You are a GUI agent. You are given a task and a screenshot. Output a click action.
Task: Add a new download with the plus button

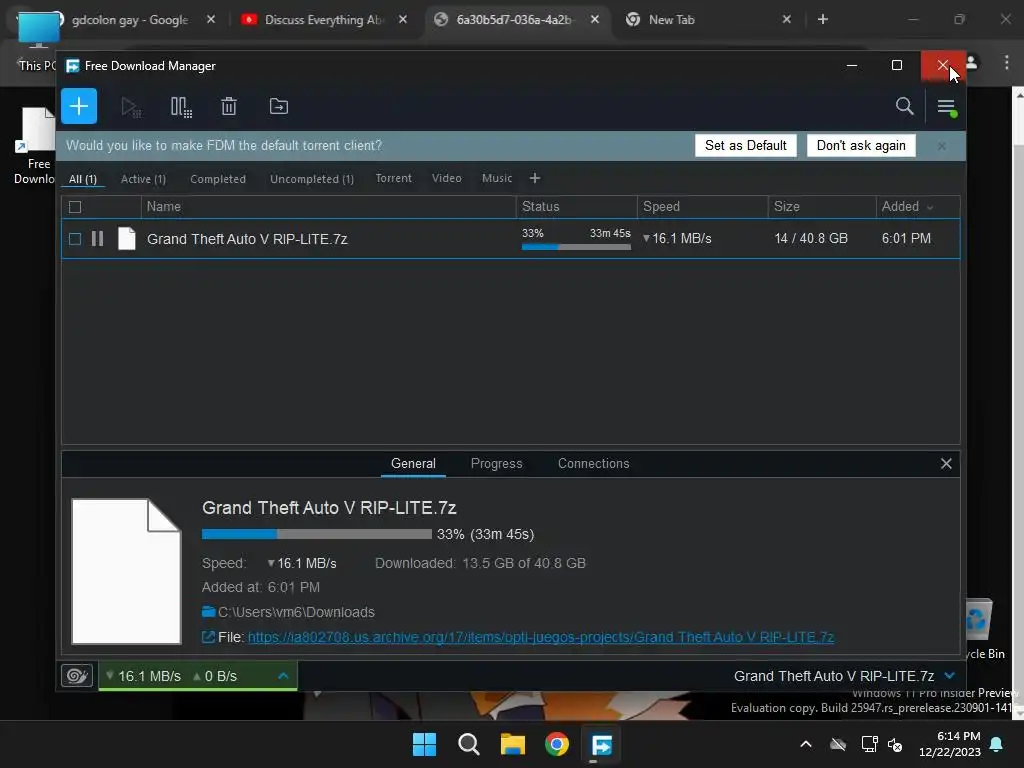[x=79, y=106]
